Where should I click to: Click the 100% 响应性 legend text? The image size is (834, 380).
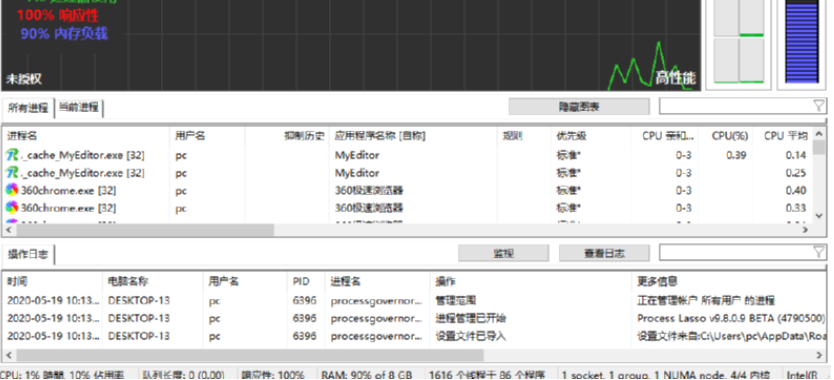pos(58,15)
